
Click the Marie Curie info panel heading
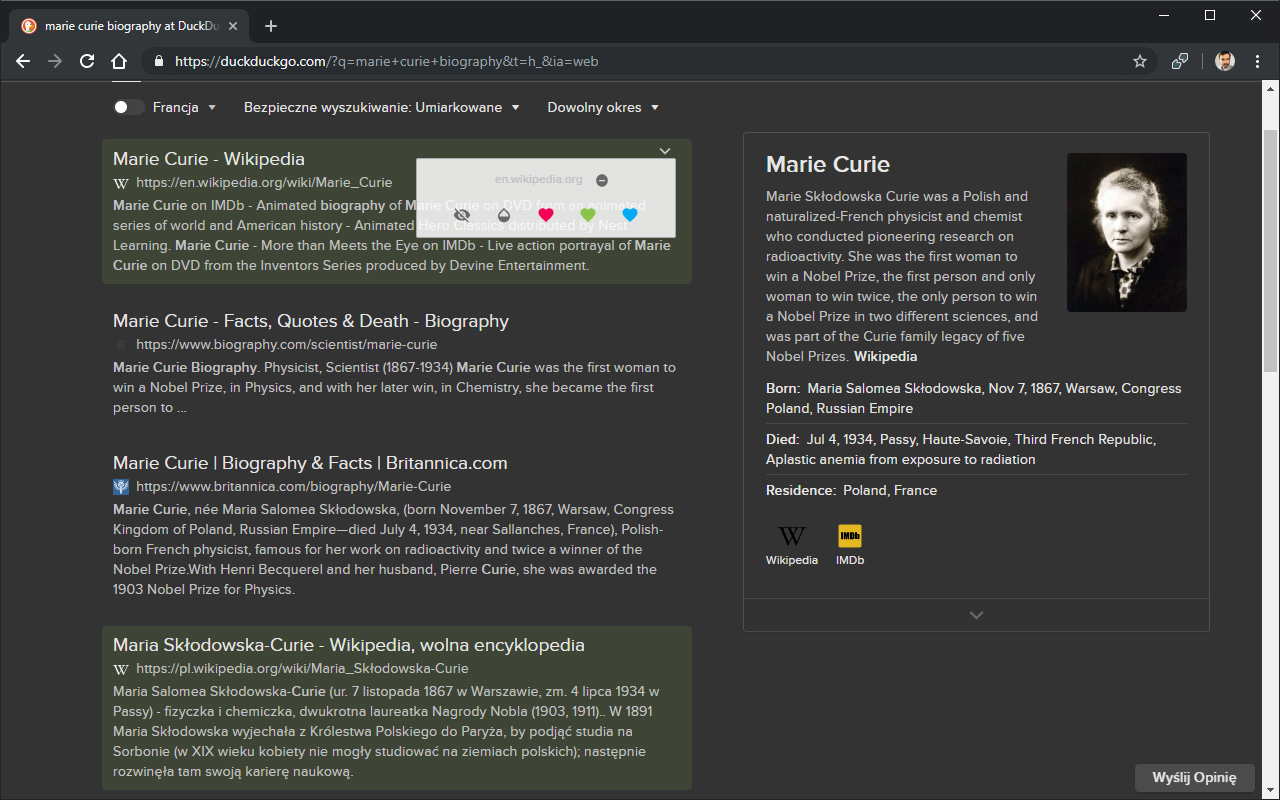tap(828, 164)
